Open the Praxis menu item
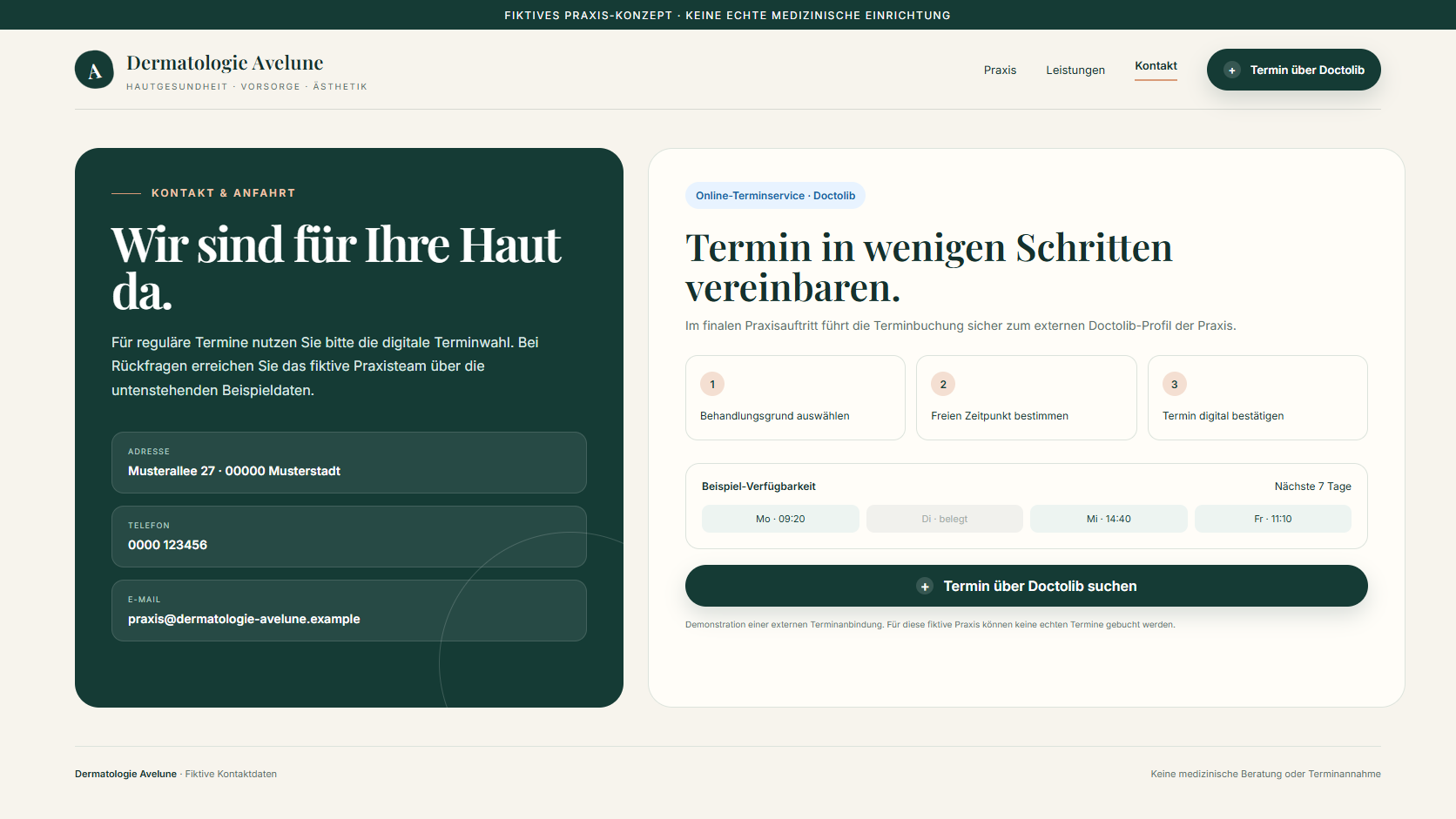Image resolution: width=1456 pixels, height=819 pixels. click(1000, 70)
